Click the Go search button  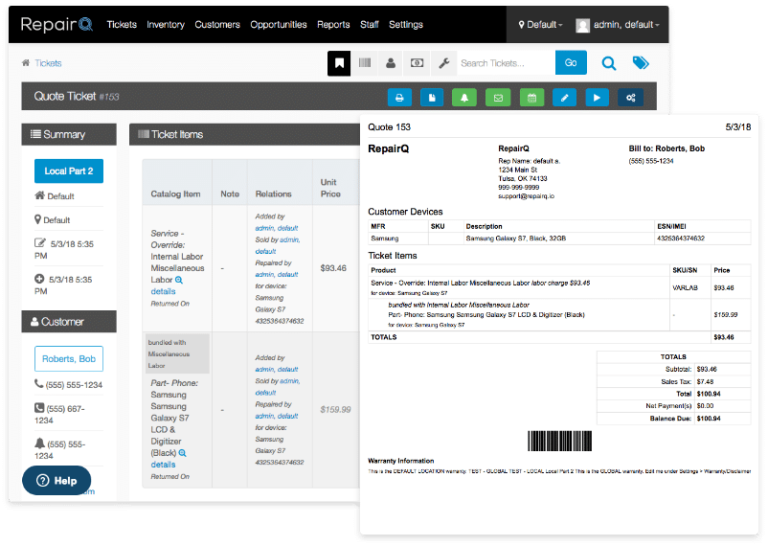click(x=570, y=63)
